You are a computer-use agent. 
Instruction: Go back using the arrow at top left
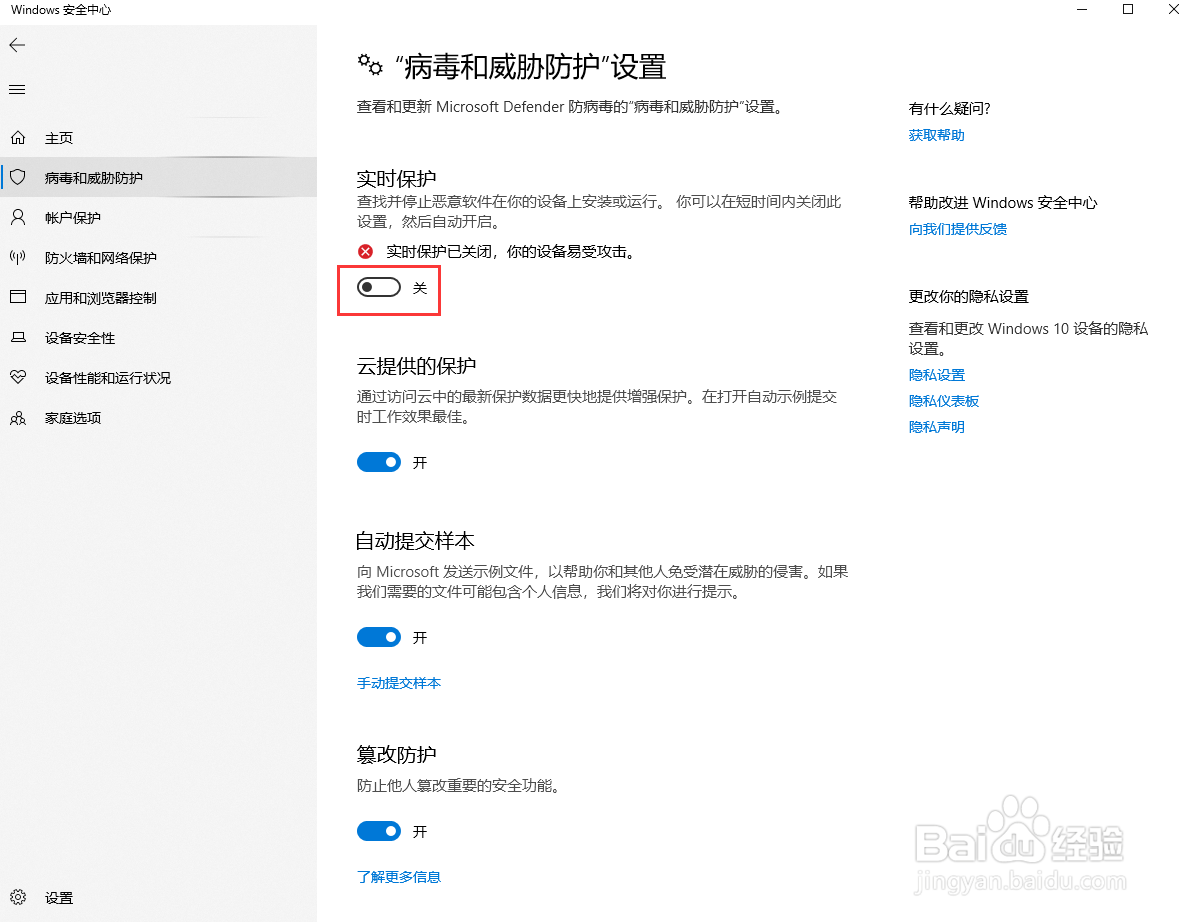click(16, 44)
